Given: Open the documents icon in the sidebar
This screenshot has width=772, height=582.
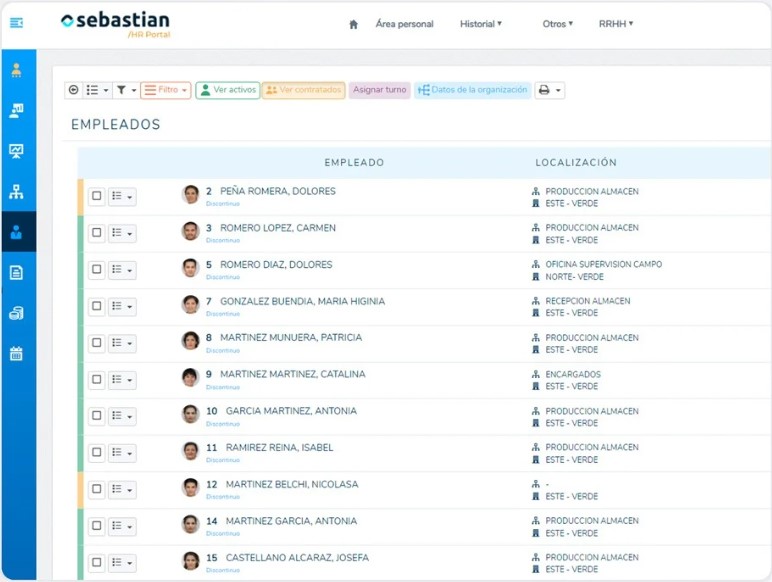Looking at the screenshot, I should click(x=16, y=272).
